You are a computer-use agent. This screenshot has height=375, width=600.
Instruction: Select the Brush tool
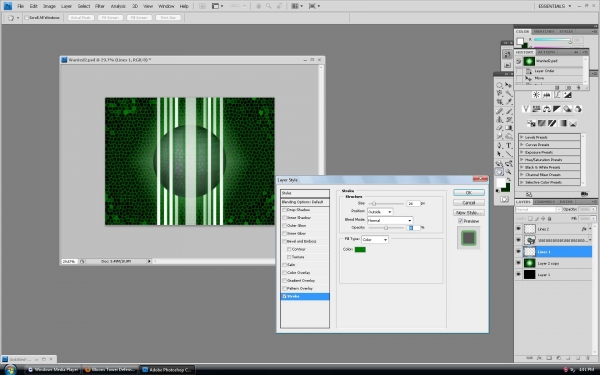coord(509,111)
